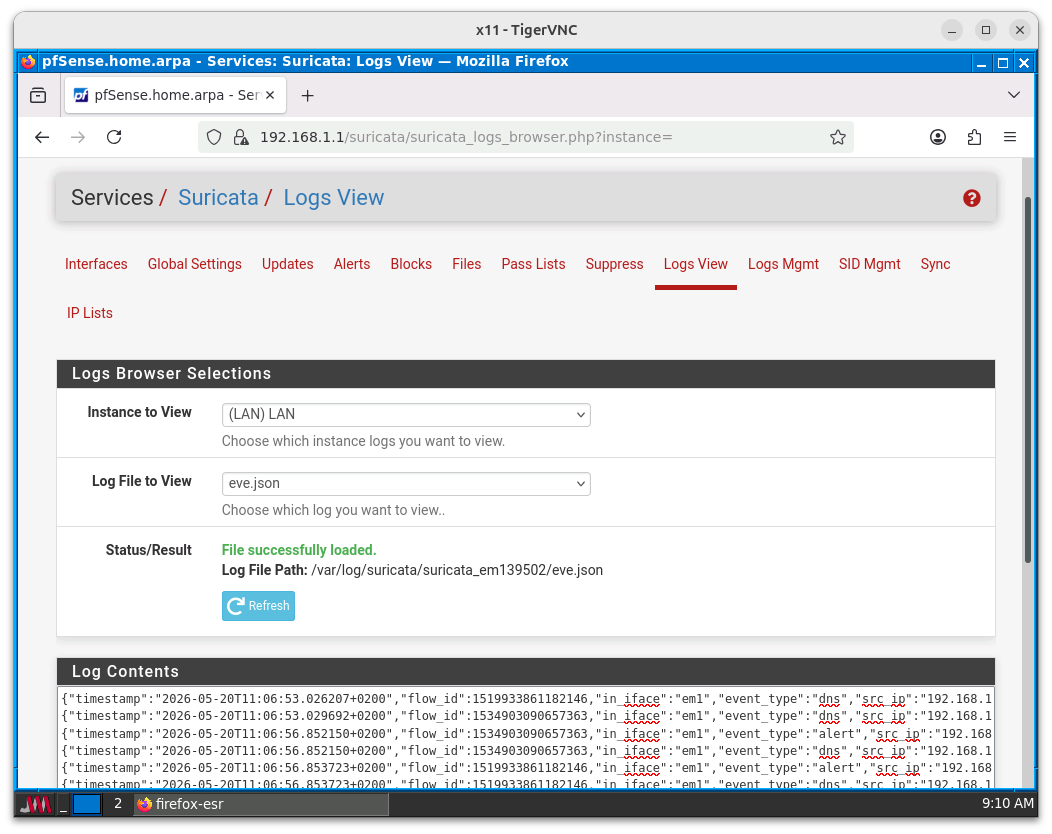This screenshot has width=1052, height=834.
Task: Click the forward navigation arrow
Action: (x=78, y=137)
